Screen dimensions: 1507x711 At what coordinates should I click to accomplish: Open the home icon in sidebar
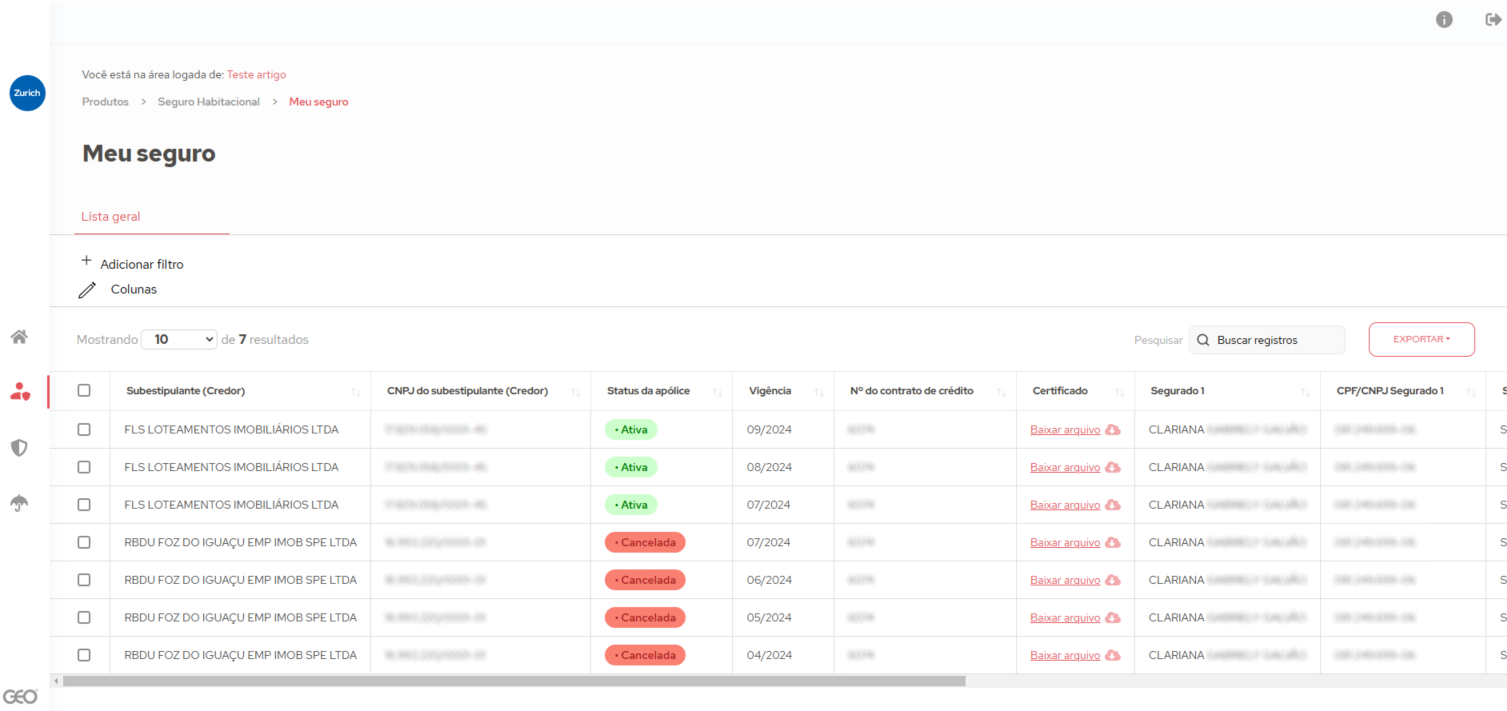[x=19, y=337]
